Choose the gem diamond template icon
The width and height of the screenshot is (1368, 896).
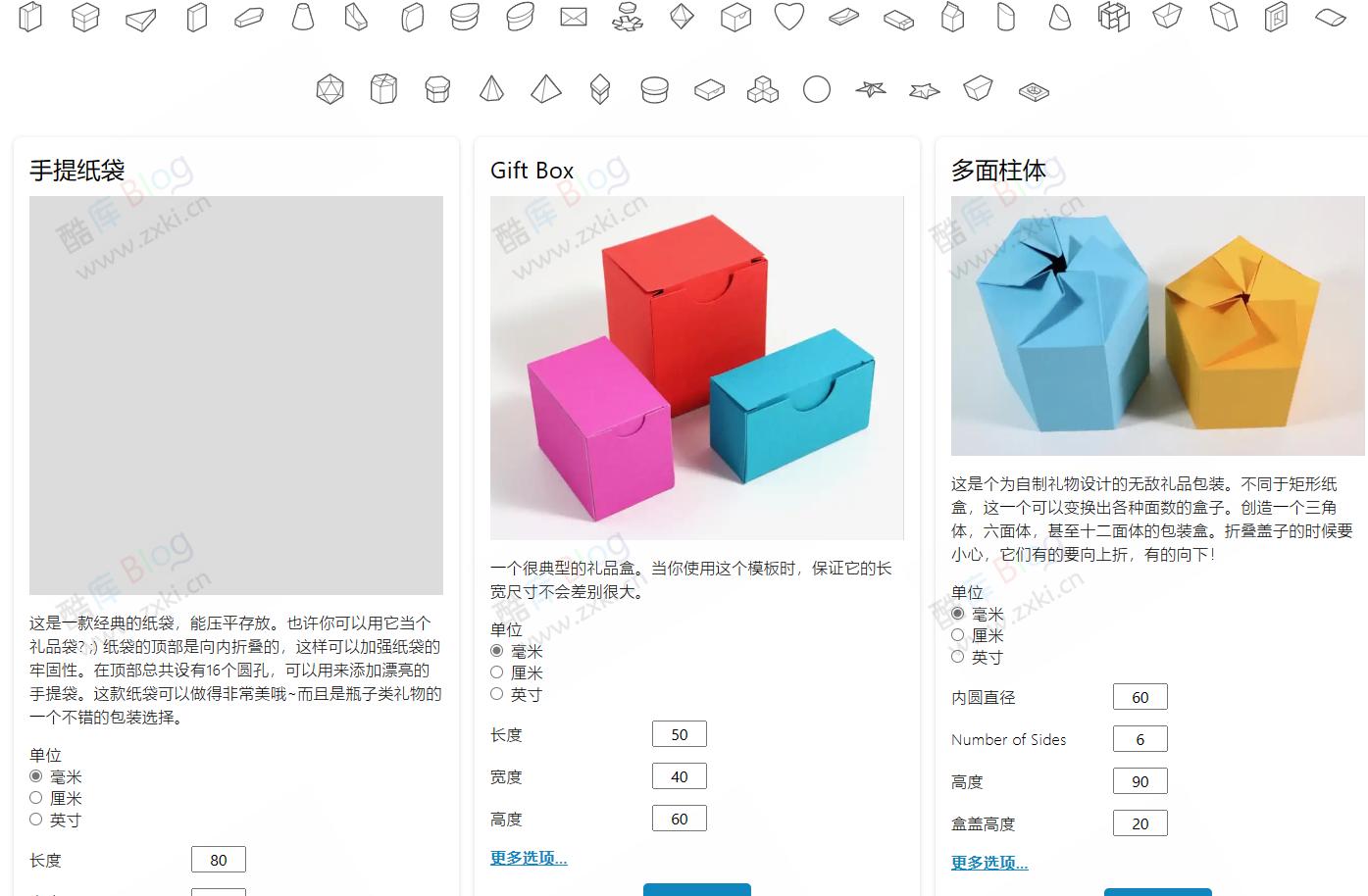(682, 17)
